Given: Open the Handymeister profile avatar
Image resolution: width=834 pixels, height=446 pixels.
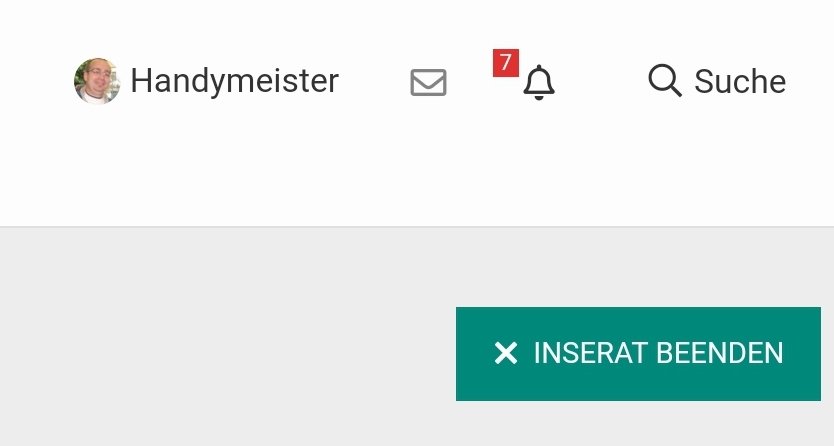Looking at the screenshot, I should (x=96, y=81).
